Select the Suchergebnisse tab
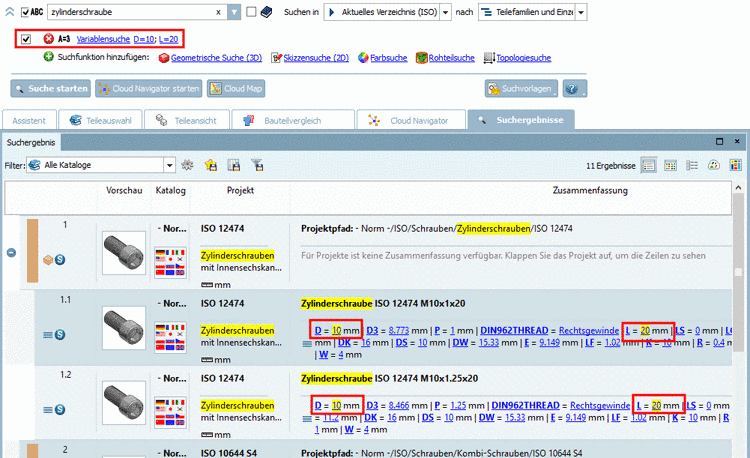Image resolution: width=750 pixels, height=458 pixels. 521,120
